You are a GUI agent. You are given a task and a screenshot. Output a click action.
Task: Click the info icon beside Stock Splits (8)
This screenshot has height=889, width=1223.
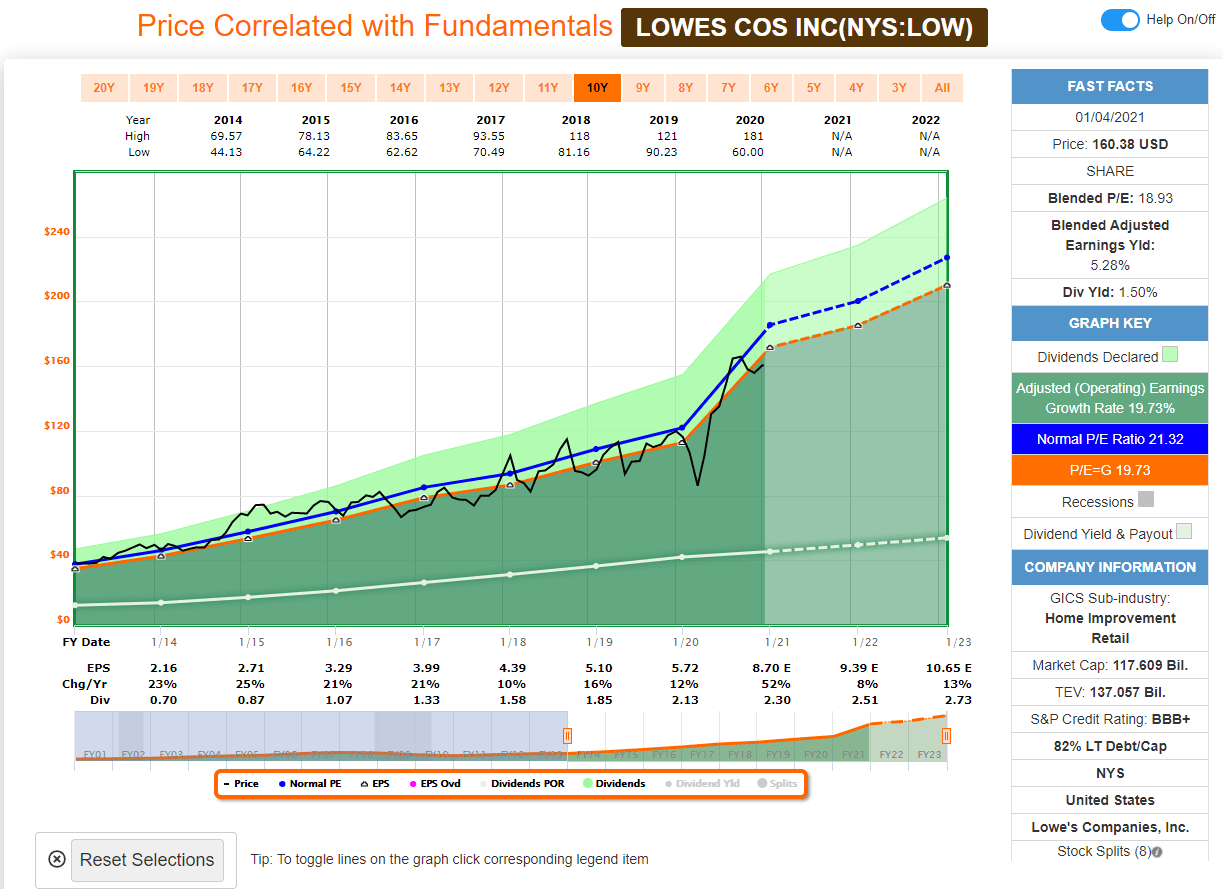[1158, 851]
